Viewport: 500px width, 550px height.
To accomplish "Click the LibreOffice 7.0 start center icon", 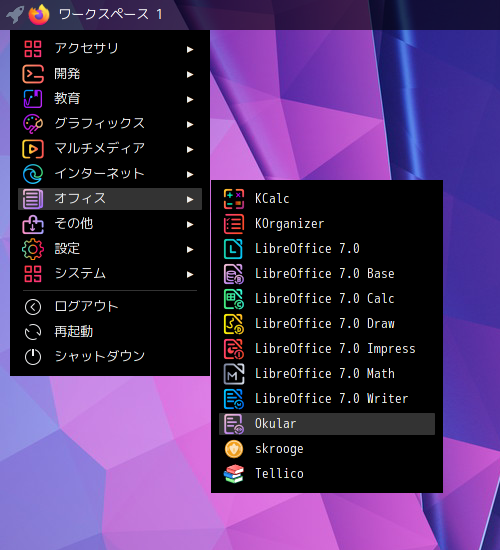I will pyautogui.click(x=234, y=249).
